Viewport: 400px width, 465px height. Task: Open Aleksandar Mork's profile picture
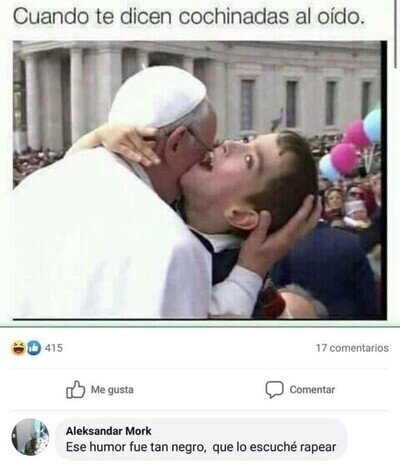(x=30, y=437)
